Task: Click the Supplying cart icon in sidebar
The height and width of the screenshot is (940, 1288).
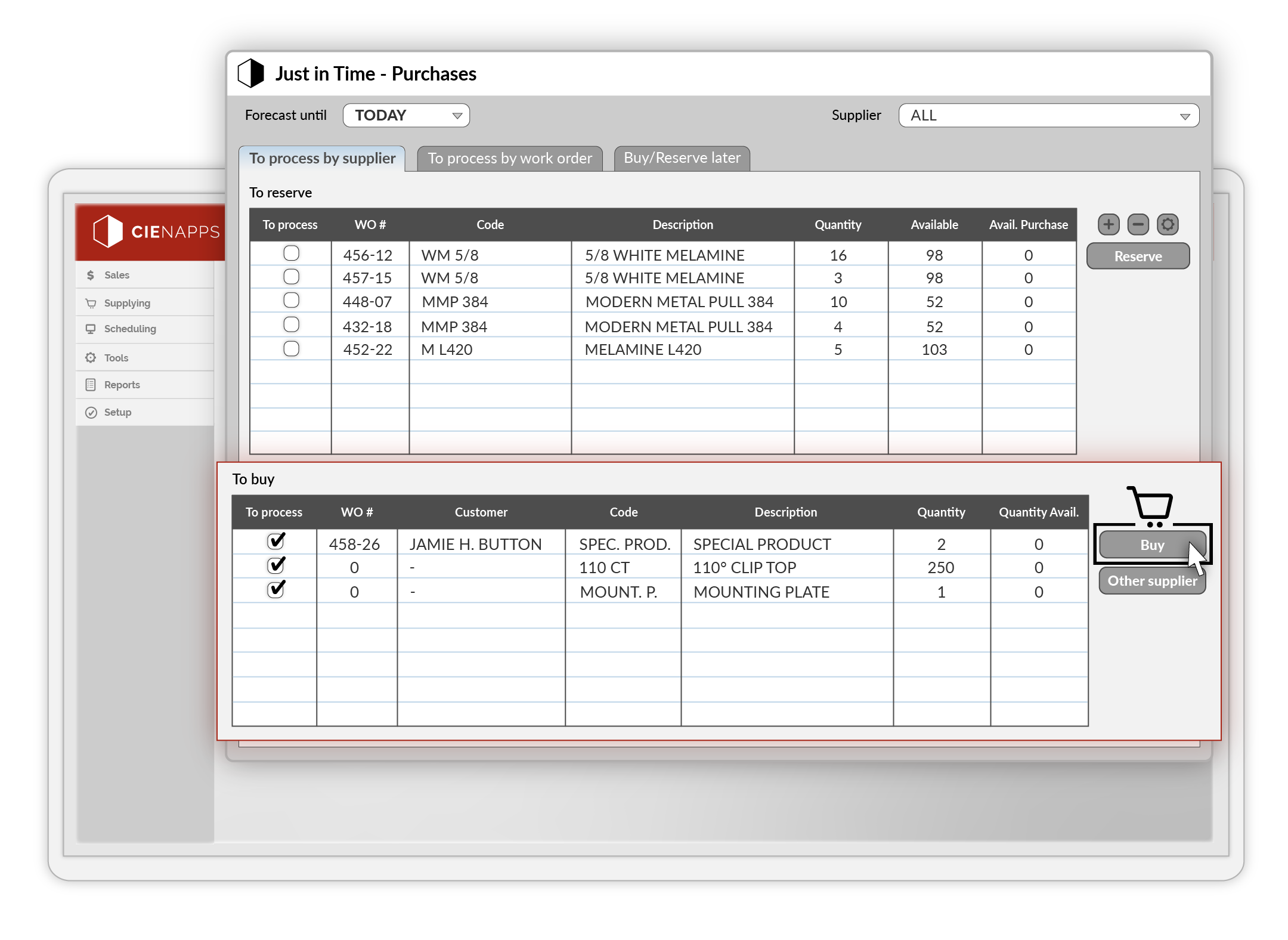Action: pyautogui.click(x=91, y=303)
